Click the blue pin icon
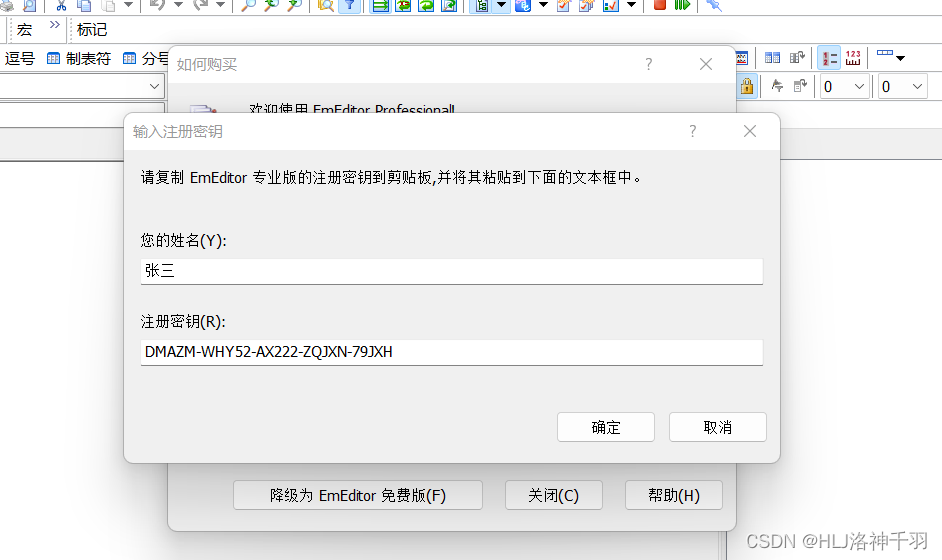This screenshot has height=560, width=942. 714,5
